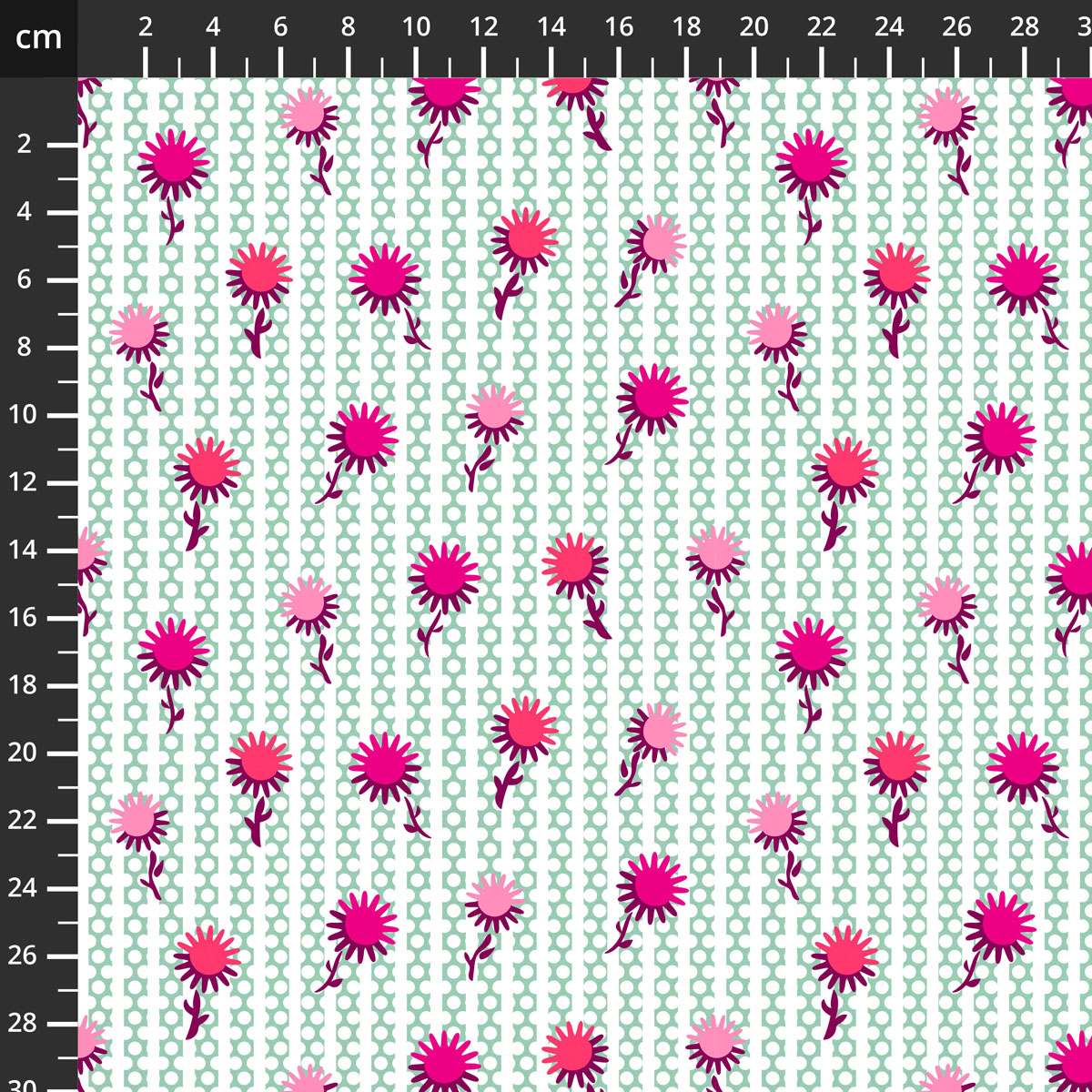This screenshot has width=1092, height=1092.
Task: Click the 28 label on the vertical ruler
Action: tap(24, 1023)
